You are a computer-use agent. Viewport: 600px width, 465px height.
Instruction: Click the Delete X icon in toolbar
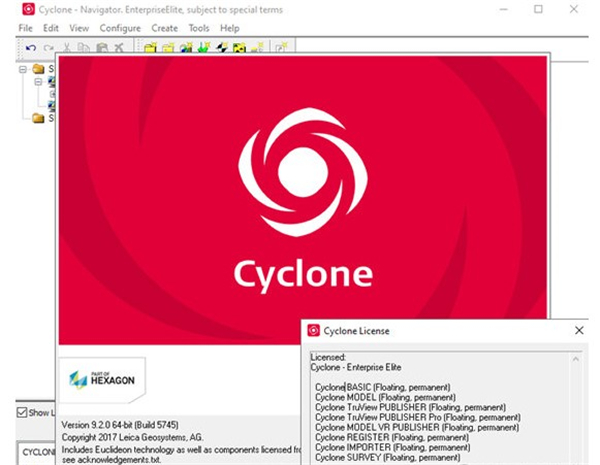pyautogui.click(x=118, y=48)
